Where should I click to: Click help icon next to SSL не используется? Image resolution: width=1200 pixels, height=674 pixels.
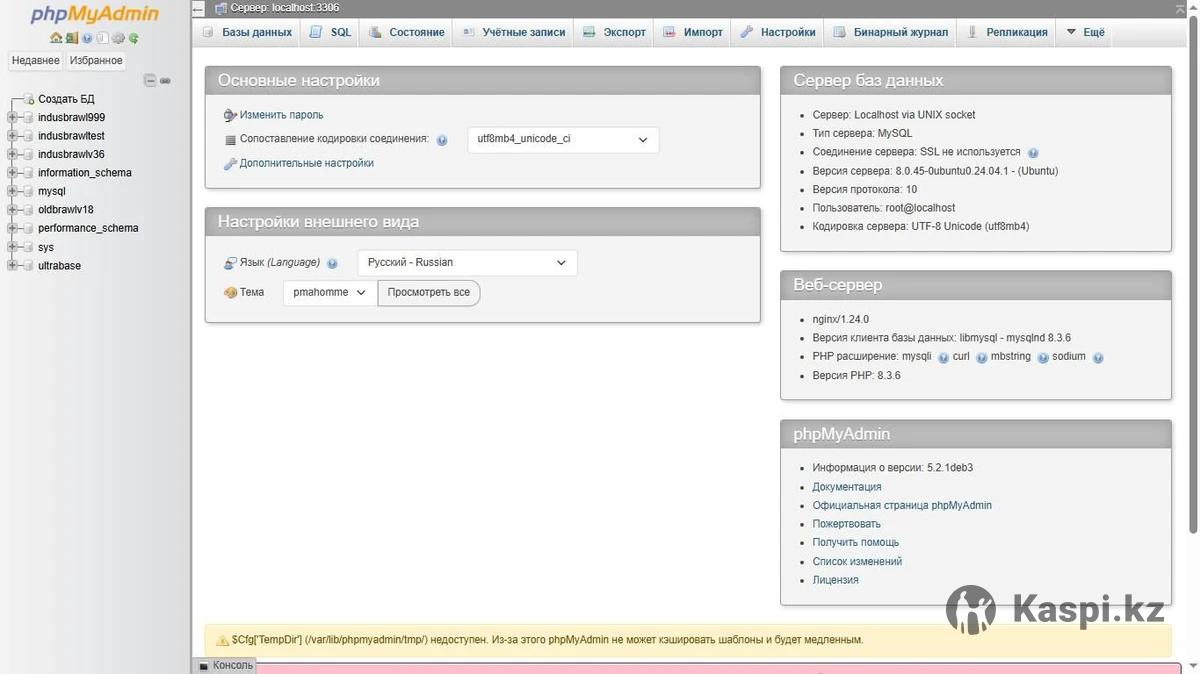tap(1033, 153)
